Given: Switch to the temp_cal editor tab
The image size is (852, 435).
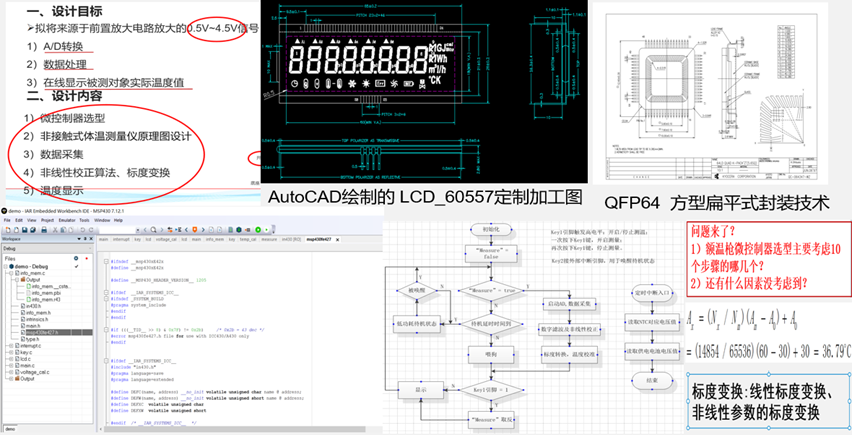Looking at the screenshot, I should (248, 240).
